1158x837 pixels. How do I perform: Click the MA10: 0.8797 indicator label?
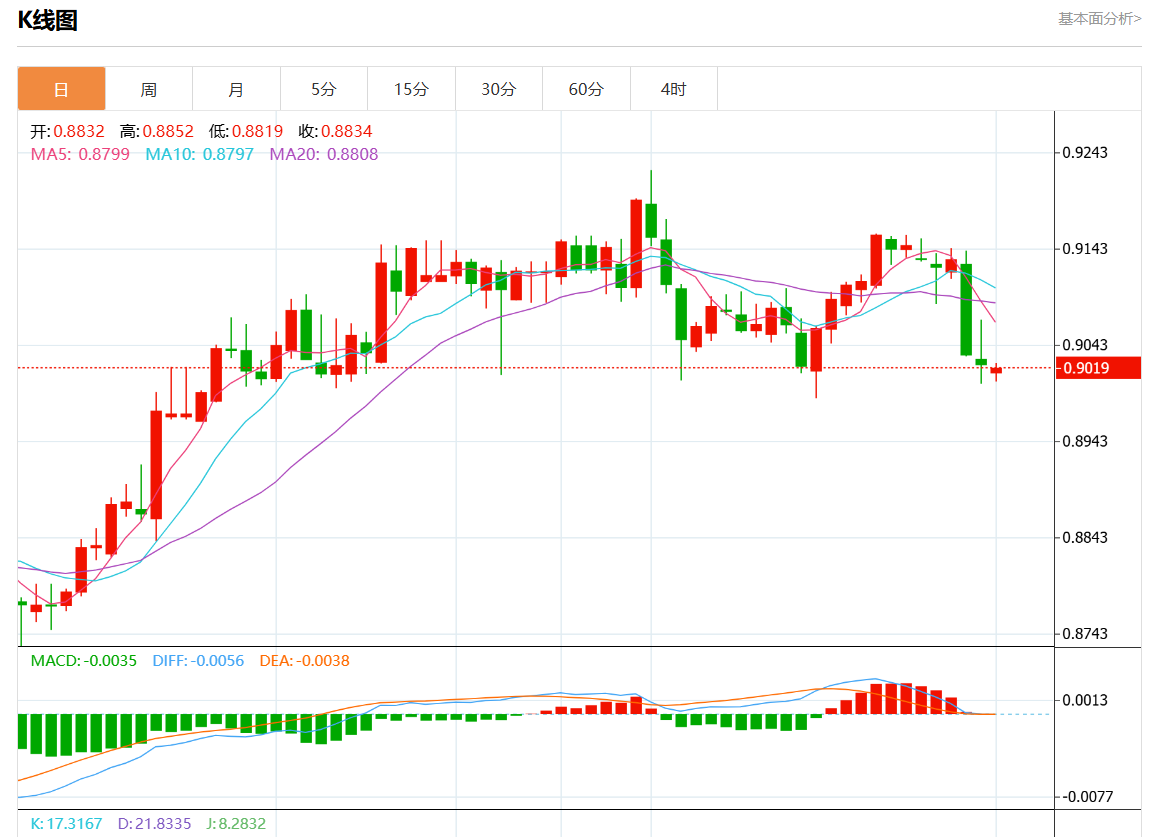tap(199, 154)
